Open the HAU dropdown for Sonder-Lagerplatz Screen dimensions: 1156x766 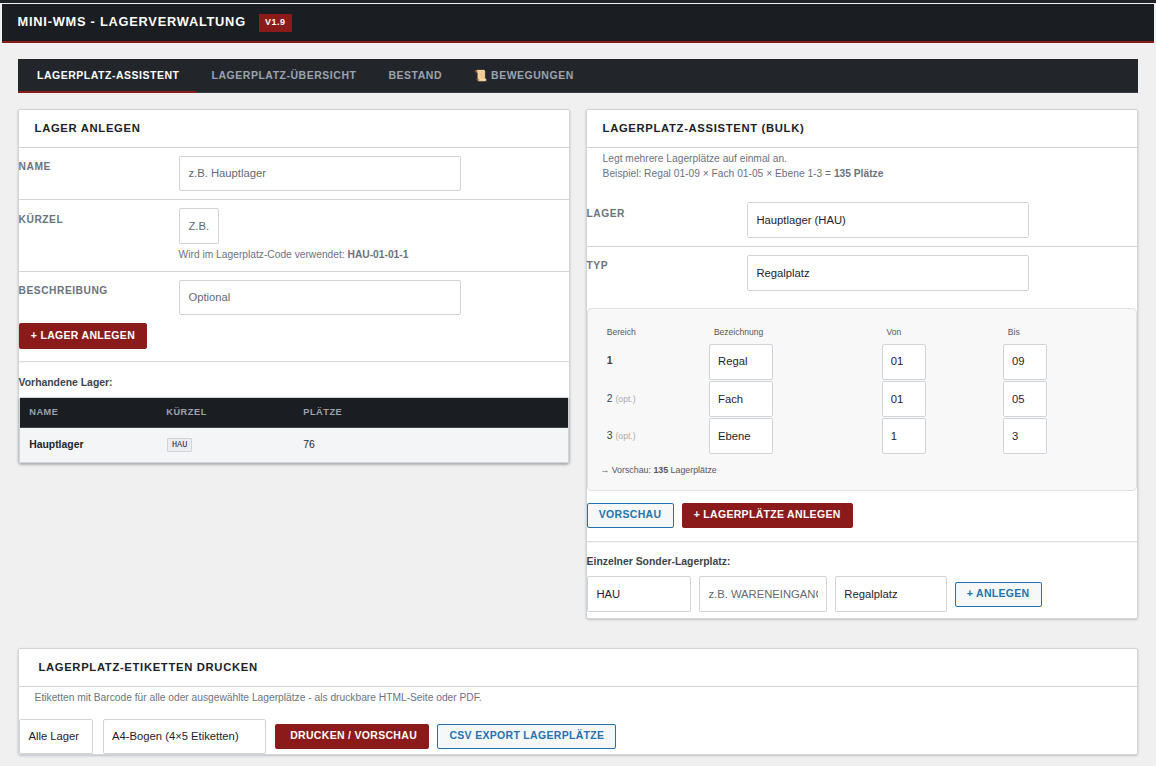(638, 594)
